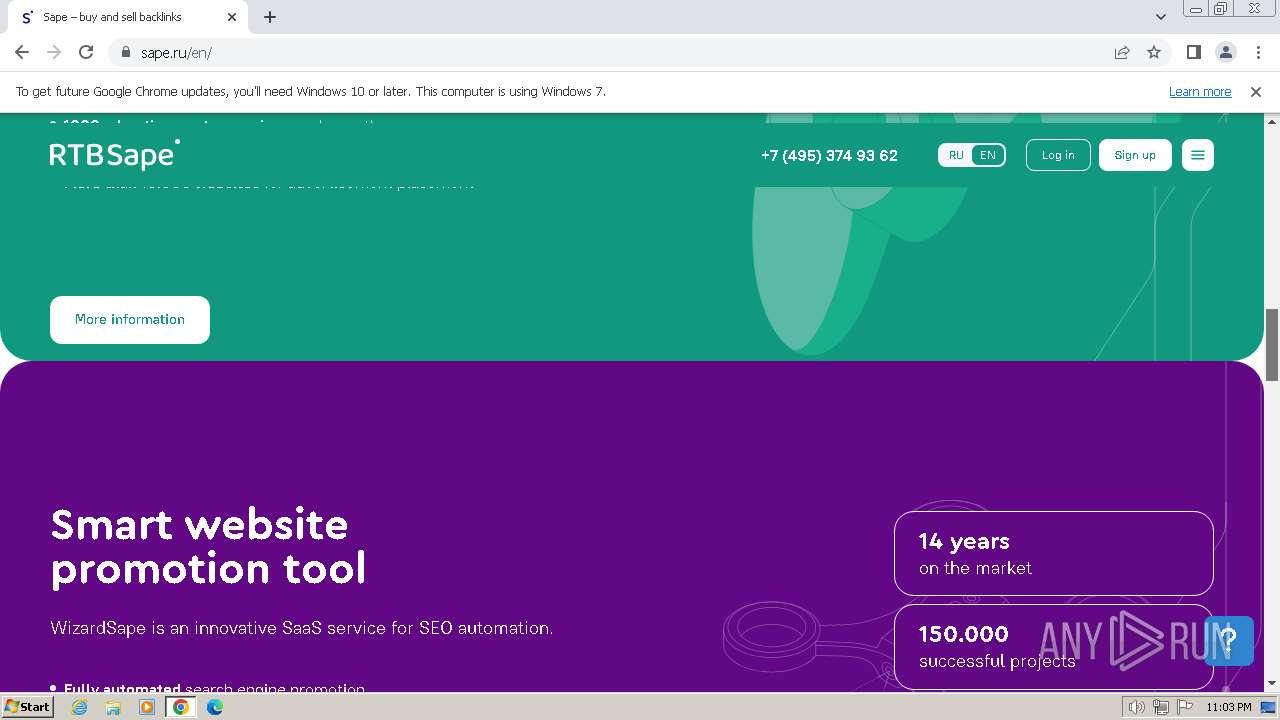Click the 14 years on the market card
1280x720 pixels.
(1054, 554)
